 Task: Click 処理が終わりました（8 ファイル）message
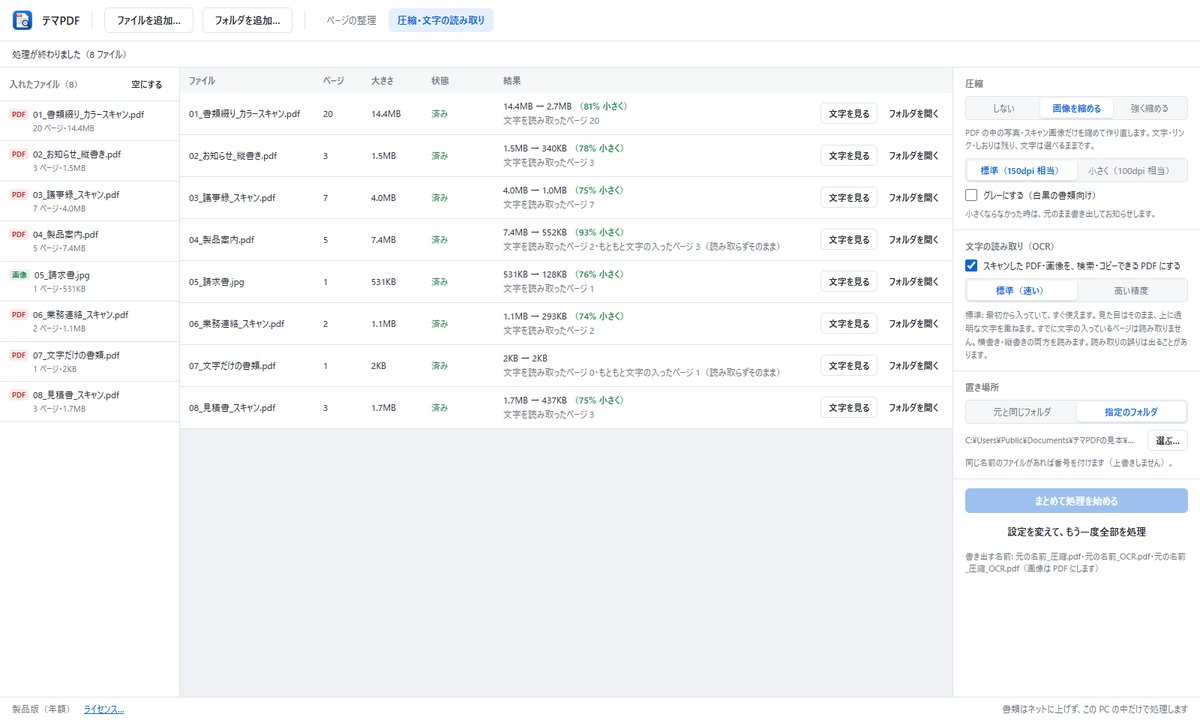(69, 54)
